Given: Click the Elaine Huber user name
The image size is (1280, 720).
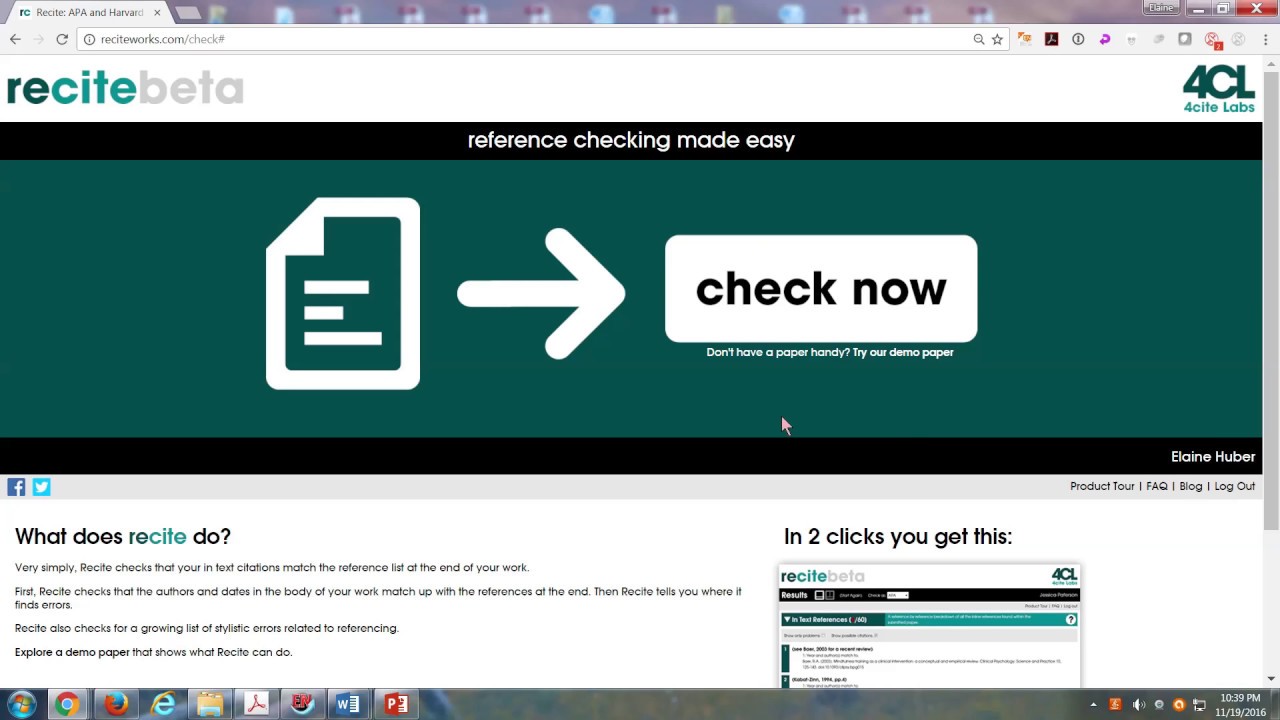Looking at the screenshot, I should pyautogui.click(x=1213, y=457).
